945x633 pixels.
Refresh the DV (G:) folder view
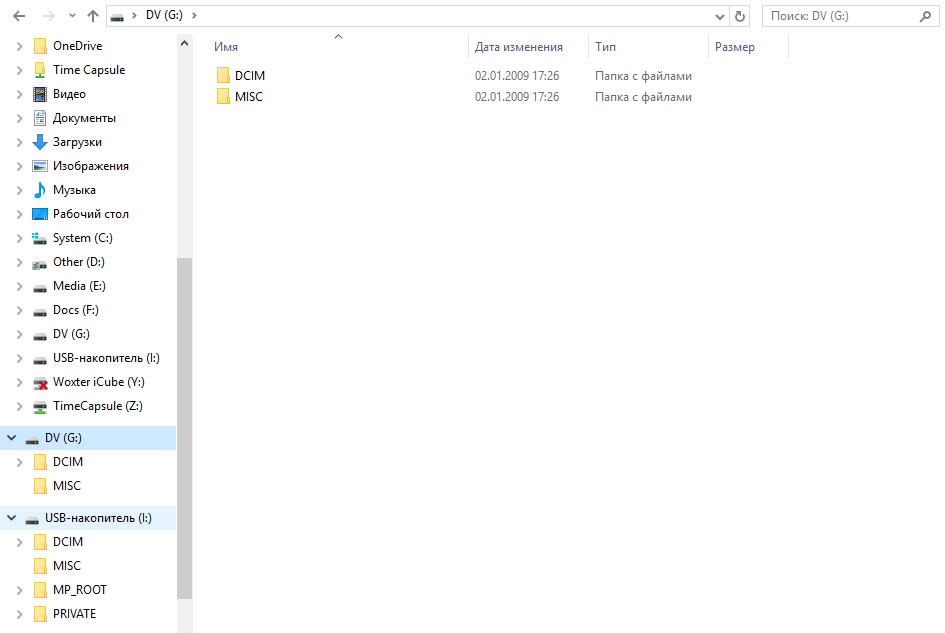(739, 16)
